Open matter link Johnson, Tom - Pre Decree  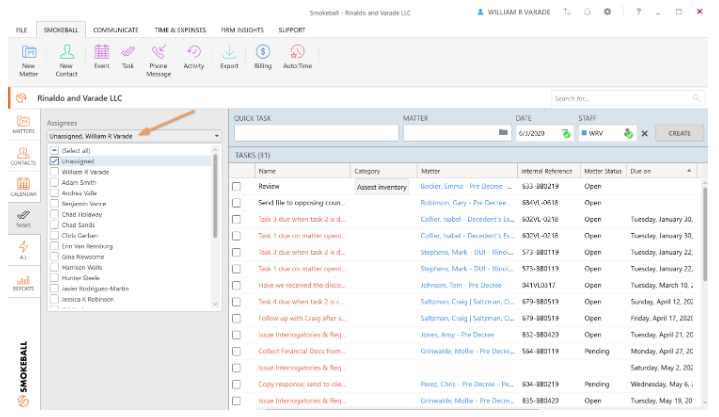pyautogui.click(x=461, y=285)
